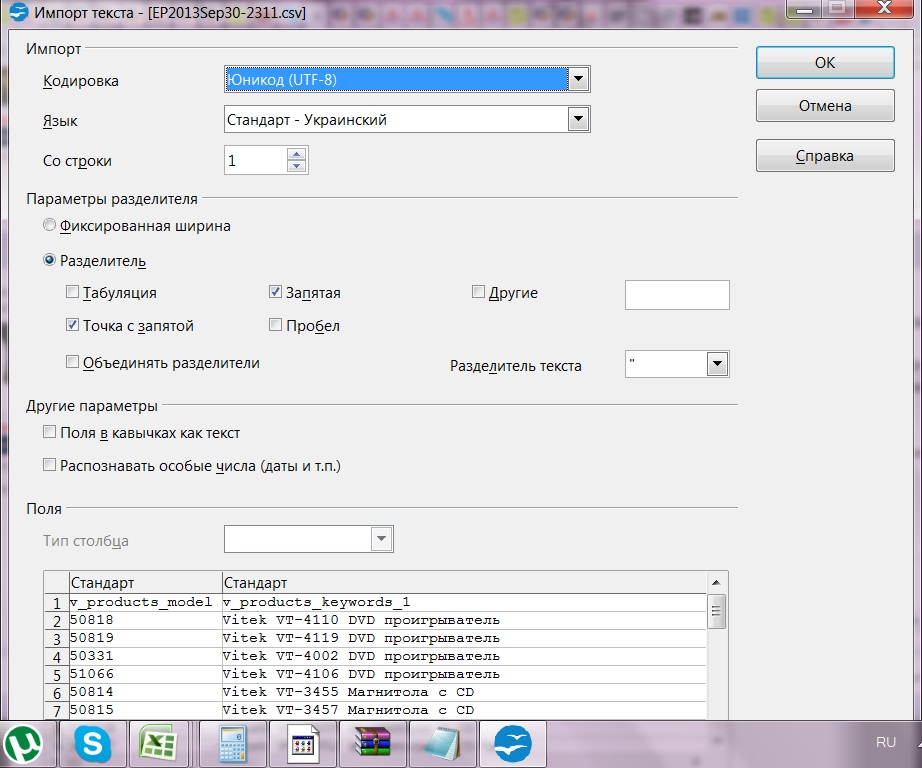Open uTorrent from the taskbar
The width and height of the screenshot is (922, 768).
(x=24, y=743)
